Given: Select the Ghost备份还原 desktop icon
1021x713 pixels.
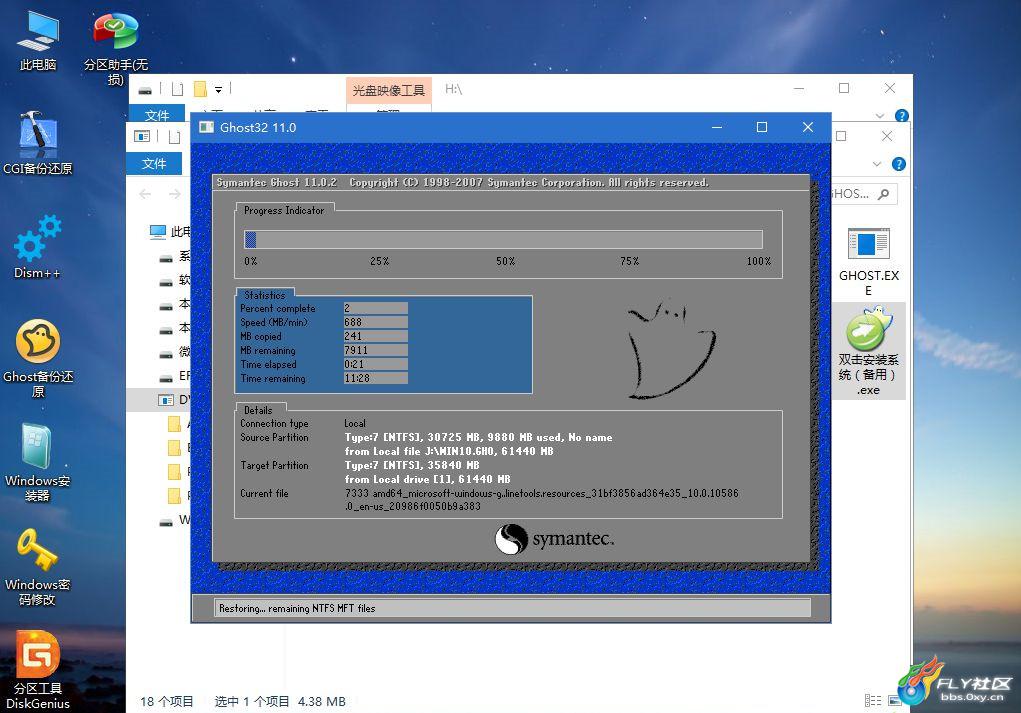Looking at the screenshot, I should coord(38,358).
